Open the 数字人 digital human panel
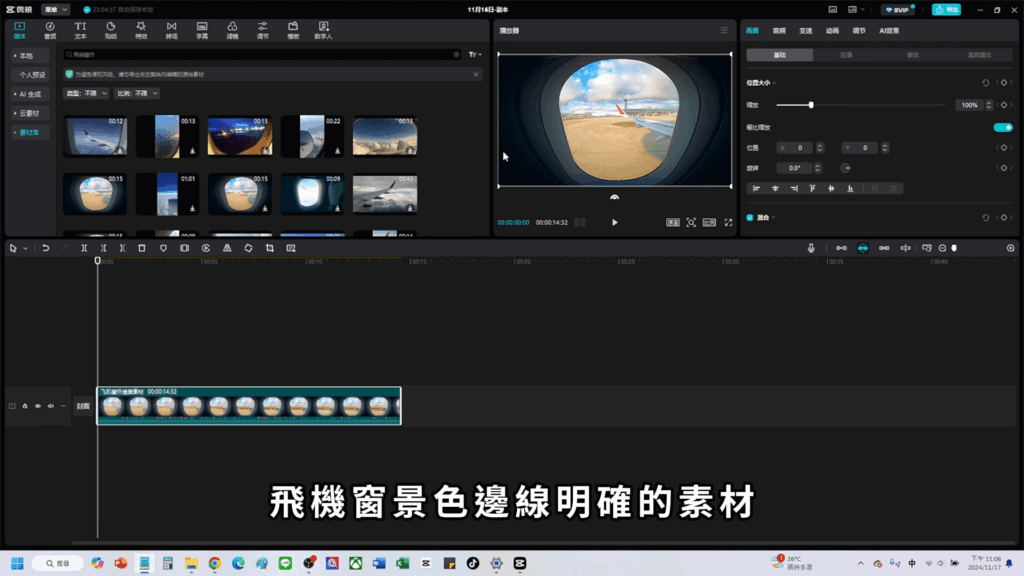 pos(323,30)
